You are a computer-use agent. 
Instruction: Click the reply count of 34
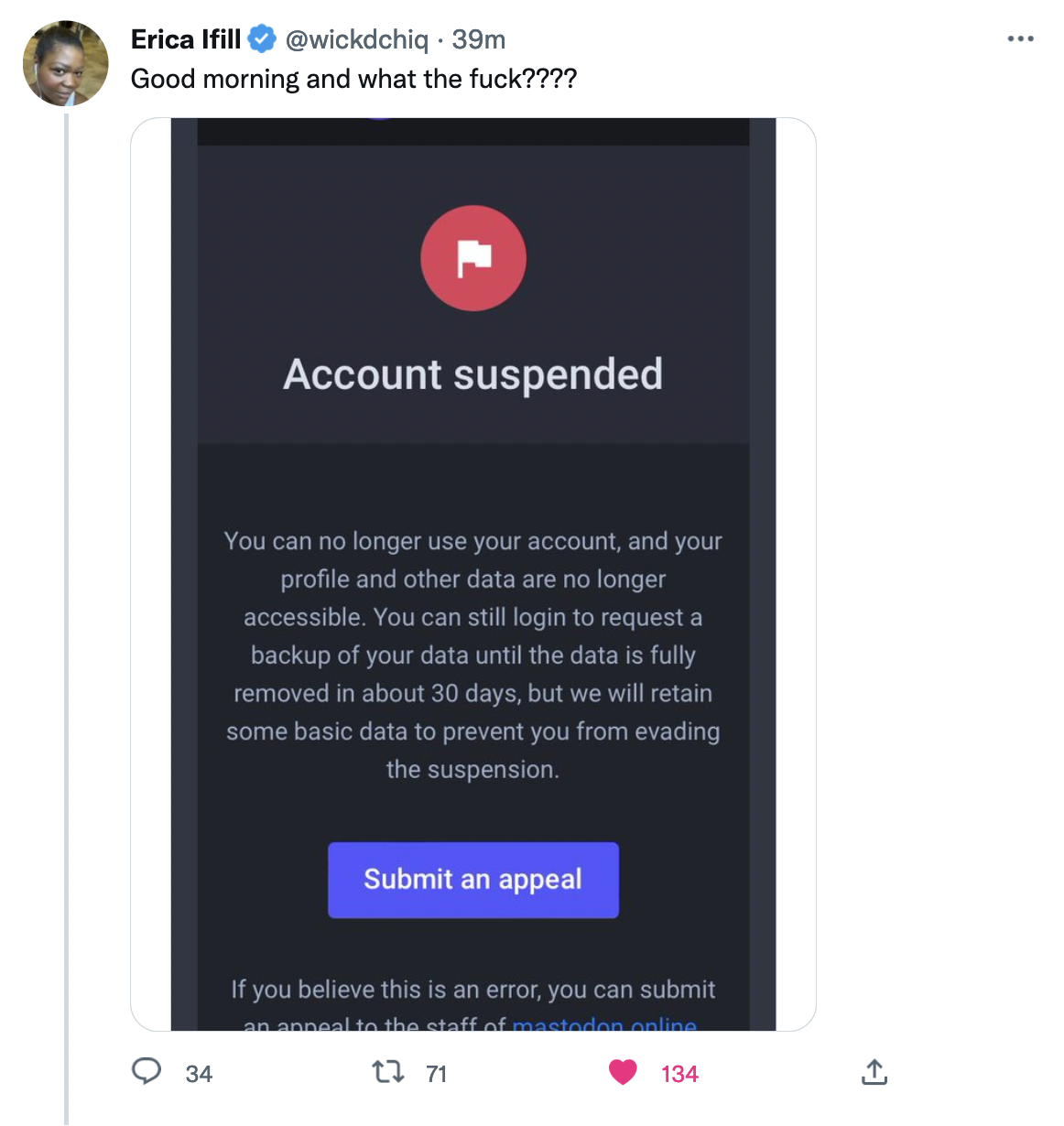coord(199,1074)
